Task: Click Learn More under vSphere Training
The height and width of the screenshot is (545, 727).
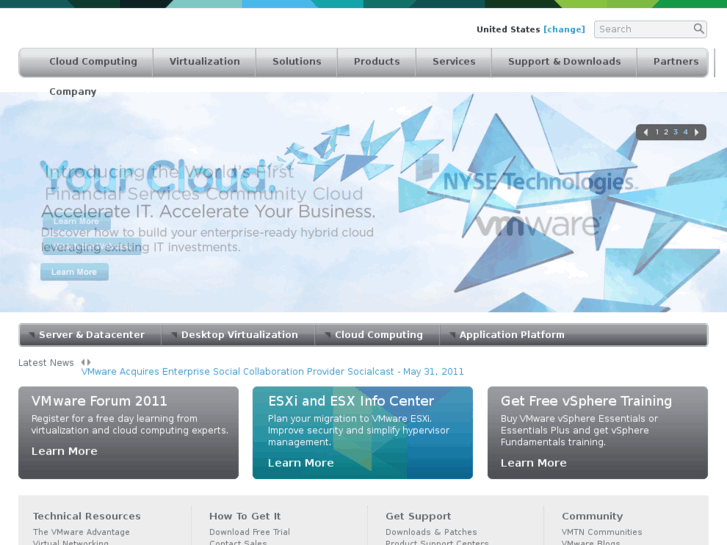Action: (534, 463)
